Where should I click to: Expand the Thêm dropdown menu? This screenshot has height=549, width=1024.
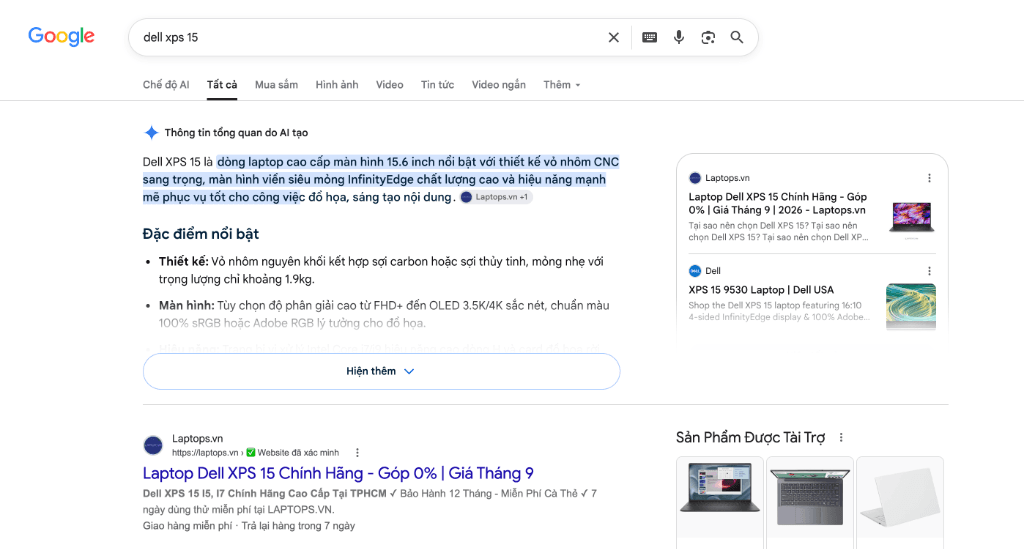[x=562, y=85]
